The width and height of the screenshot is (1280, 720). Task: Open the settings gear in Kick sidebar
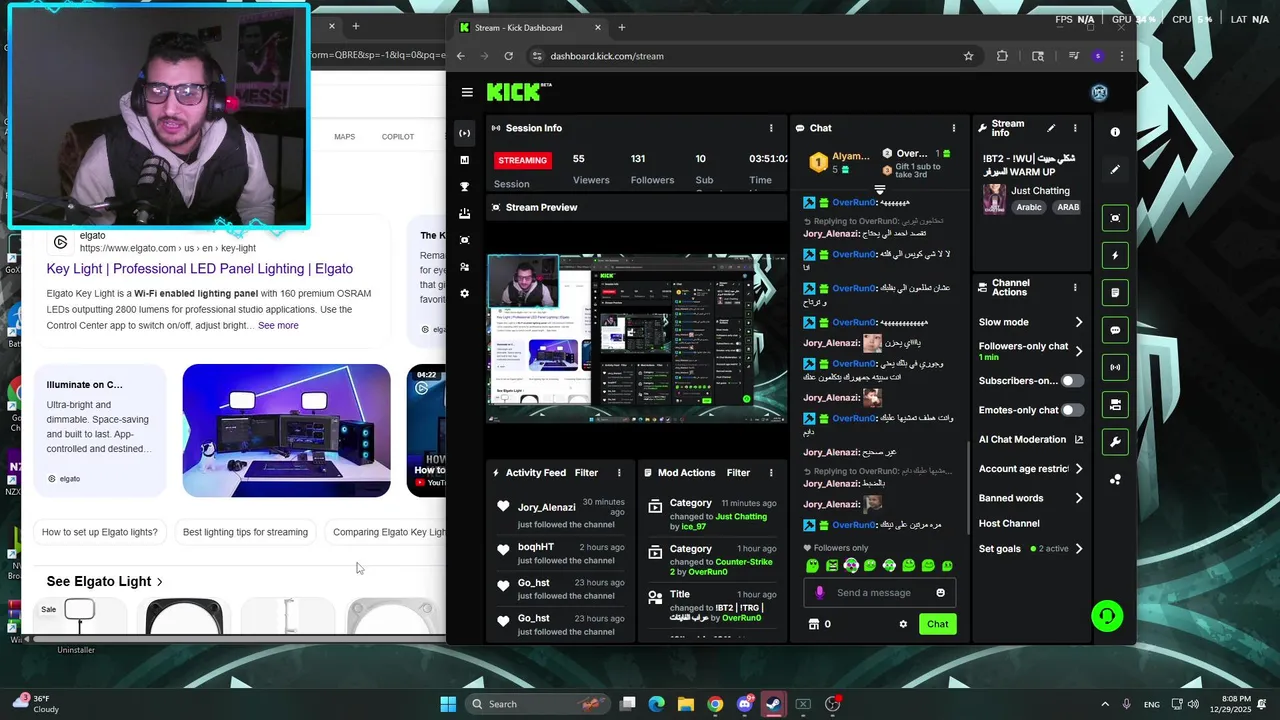(464, 294)
